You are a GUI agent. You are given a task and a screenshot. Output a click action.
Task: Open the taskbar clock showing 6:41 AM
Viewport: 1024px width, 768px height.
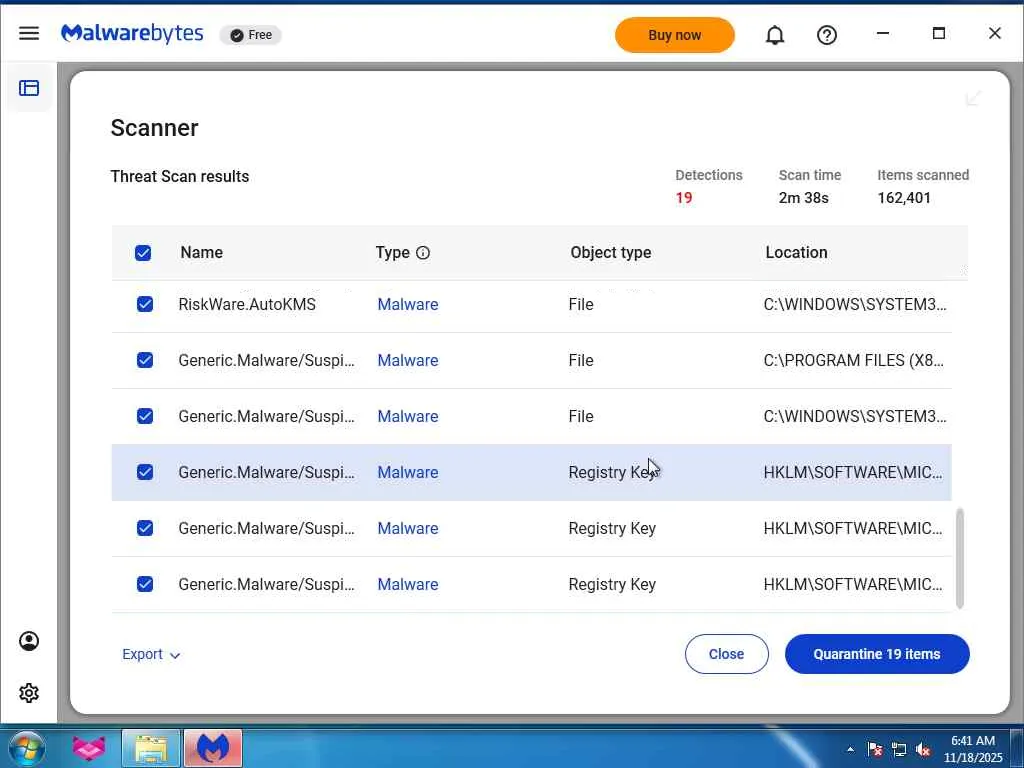972,749
